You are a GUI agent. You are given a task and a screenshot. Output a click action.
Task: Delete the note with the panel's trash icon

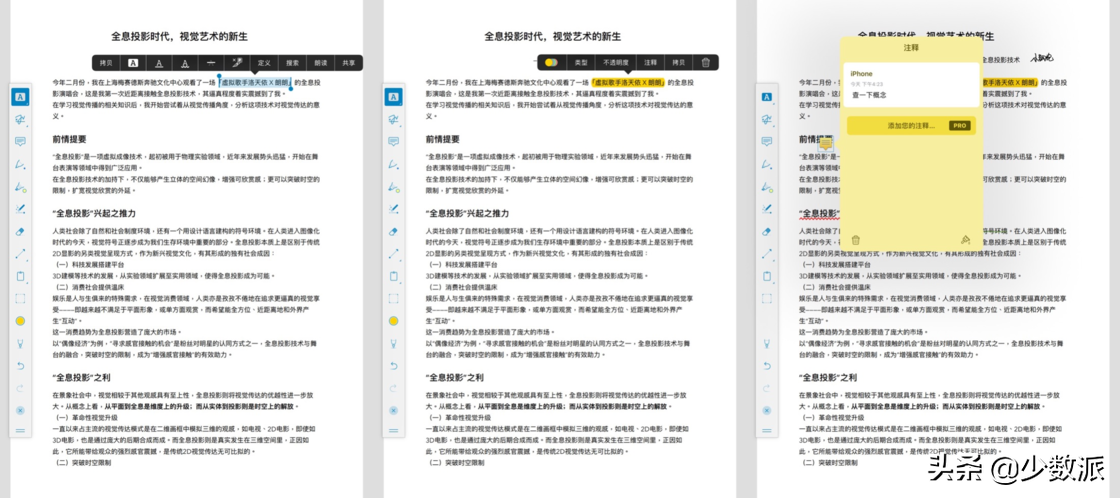click(855, 240)
